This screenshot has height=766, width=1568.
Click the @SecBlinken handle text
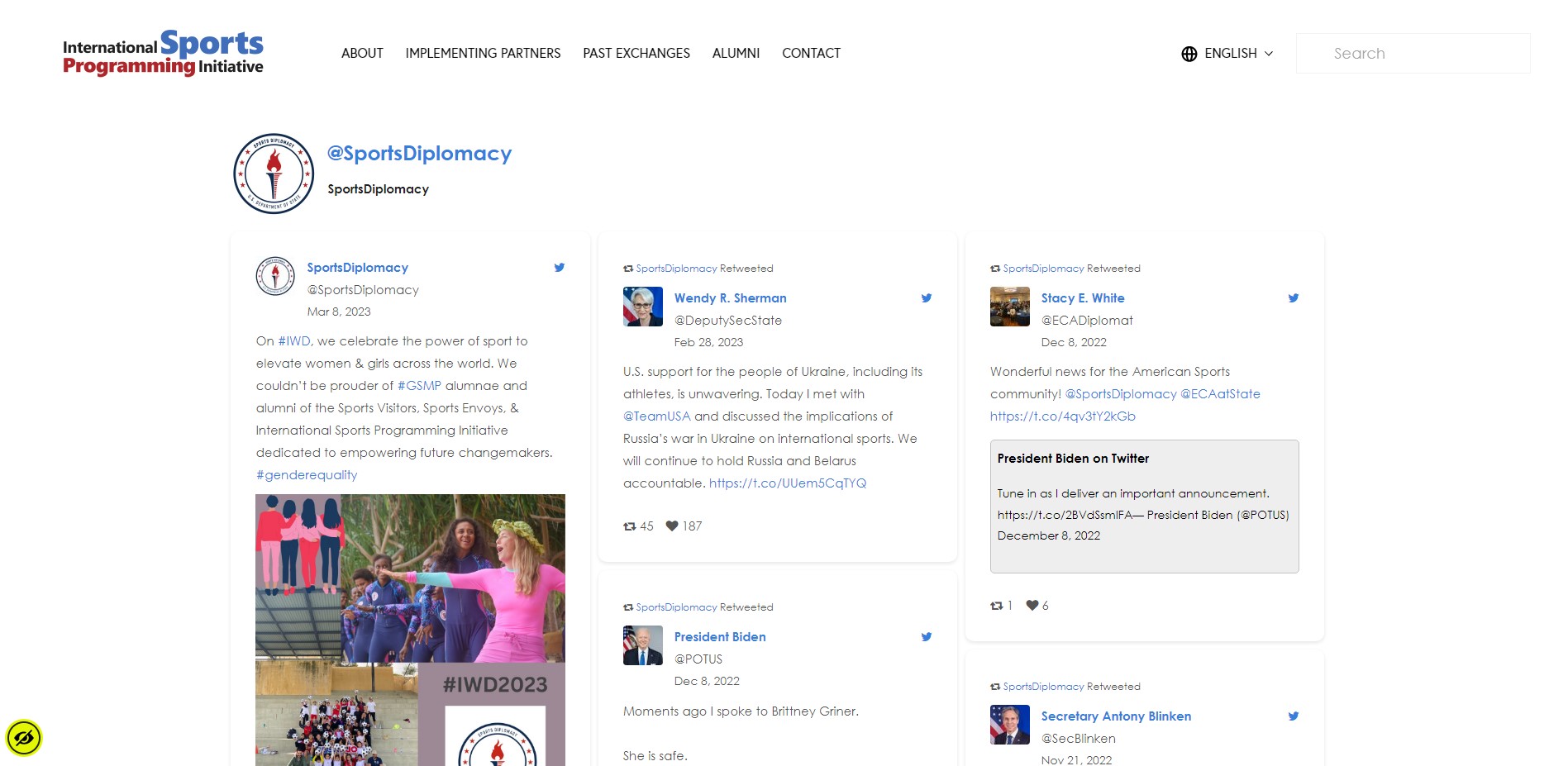pyautogui.click(x=1079, y=739)
